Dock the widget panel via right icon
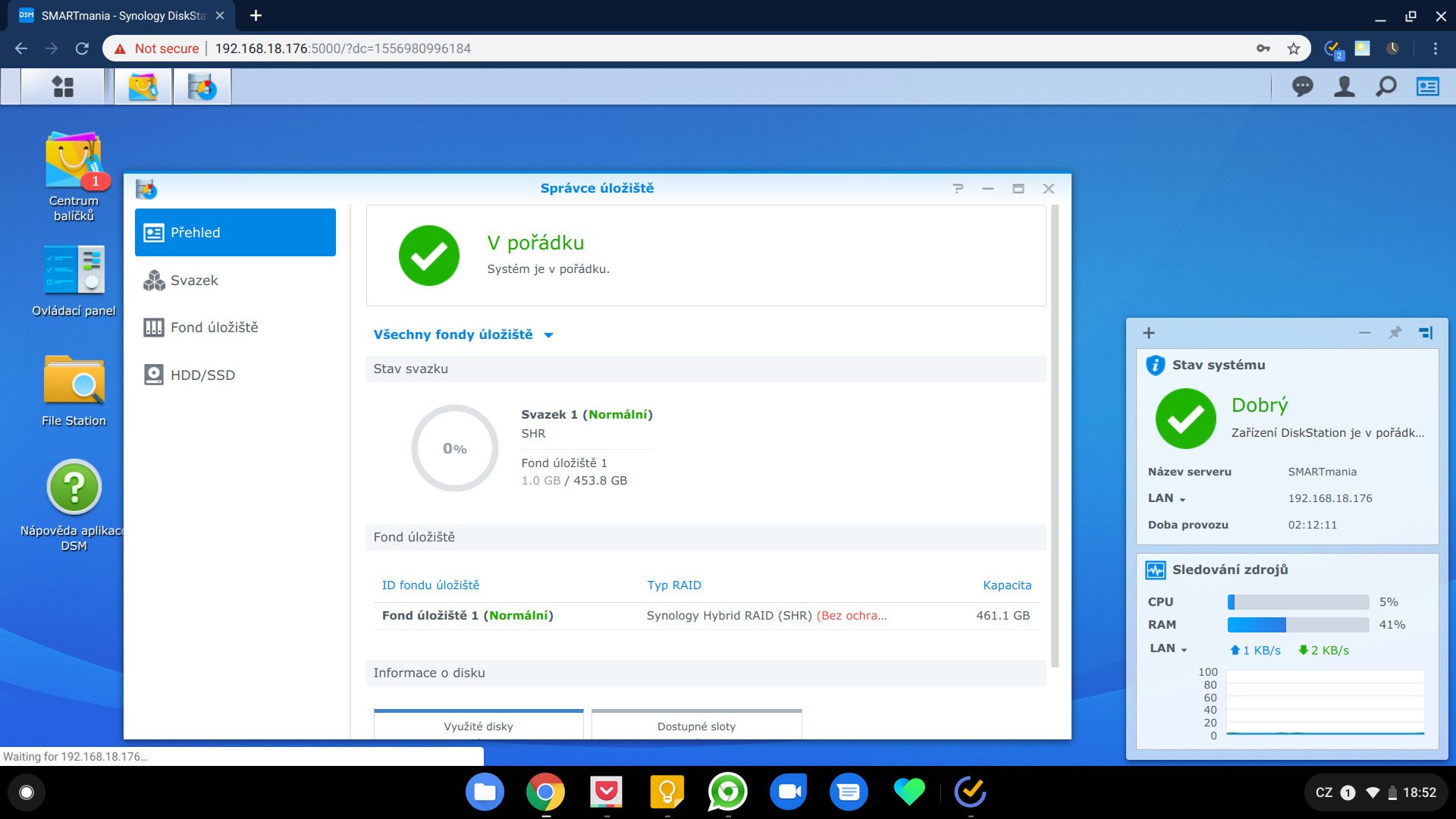This screenshot has height=819, width=1456. click(x=1426, y=333)
